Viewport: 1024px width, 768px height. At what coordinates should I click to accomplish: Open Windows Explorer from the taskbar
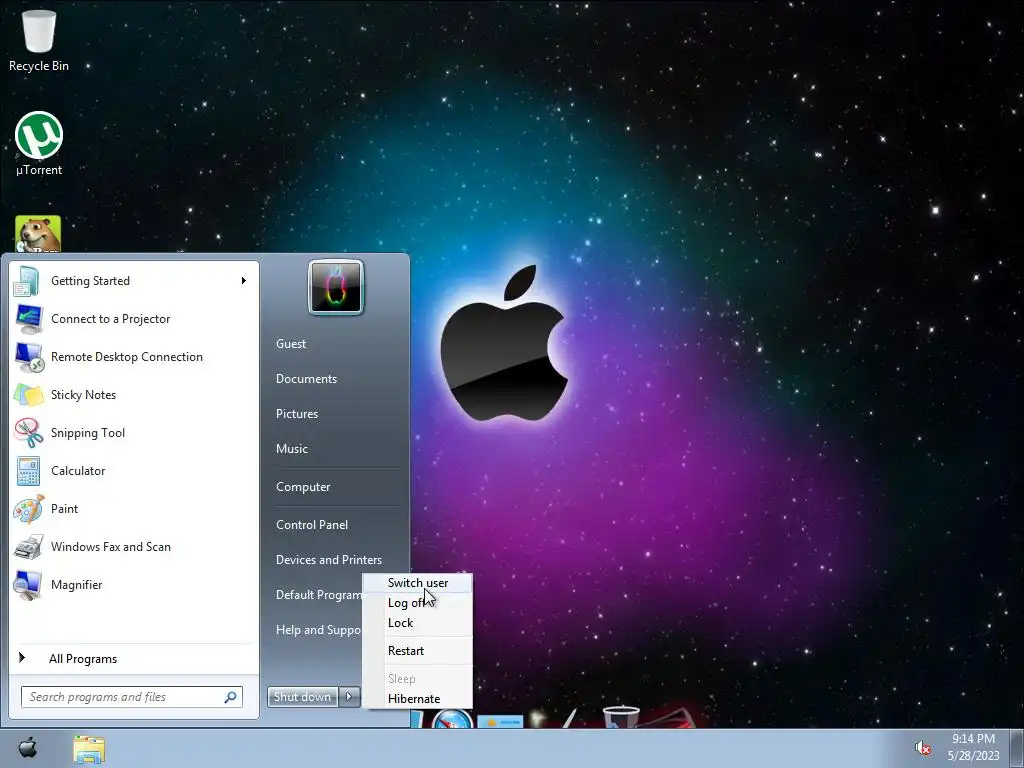pos(89,749)
